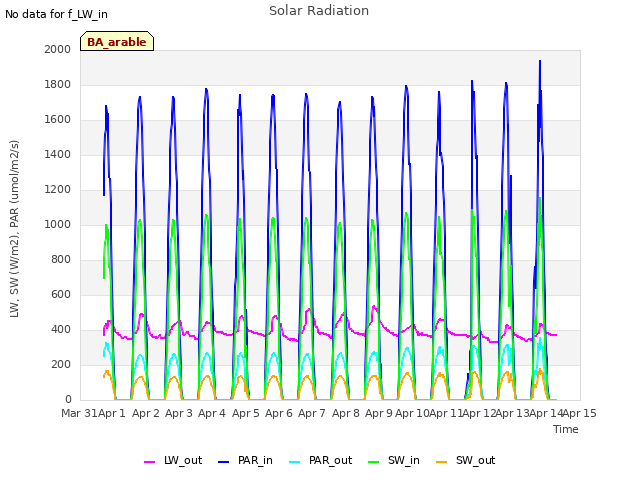Click the 1400 y-axis tick label
Screen dimensions: 640x480
[58, 155]
